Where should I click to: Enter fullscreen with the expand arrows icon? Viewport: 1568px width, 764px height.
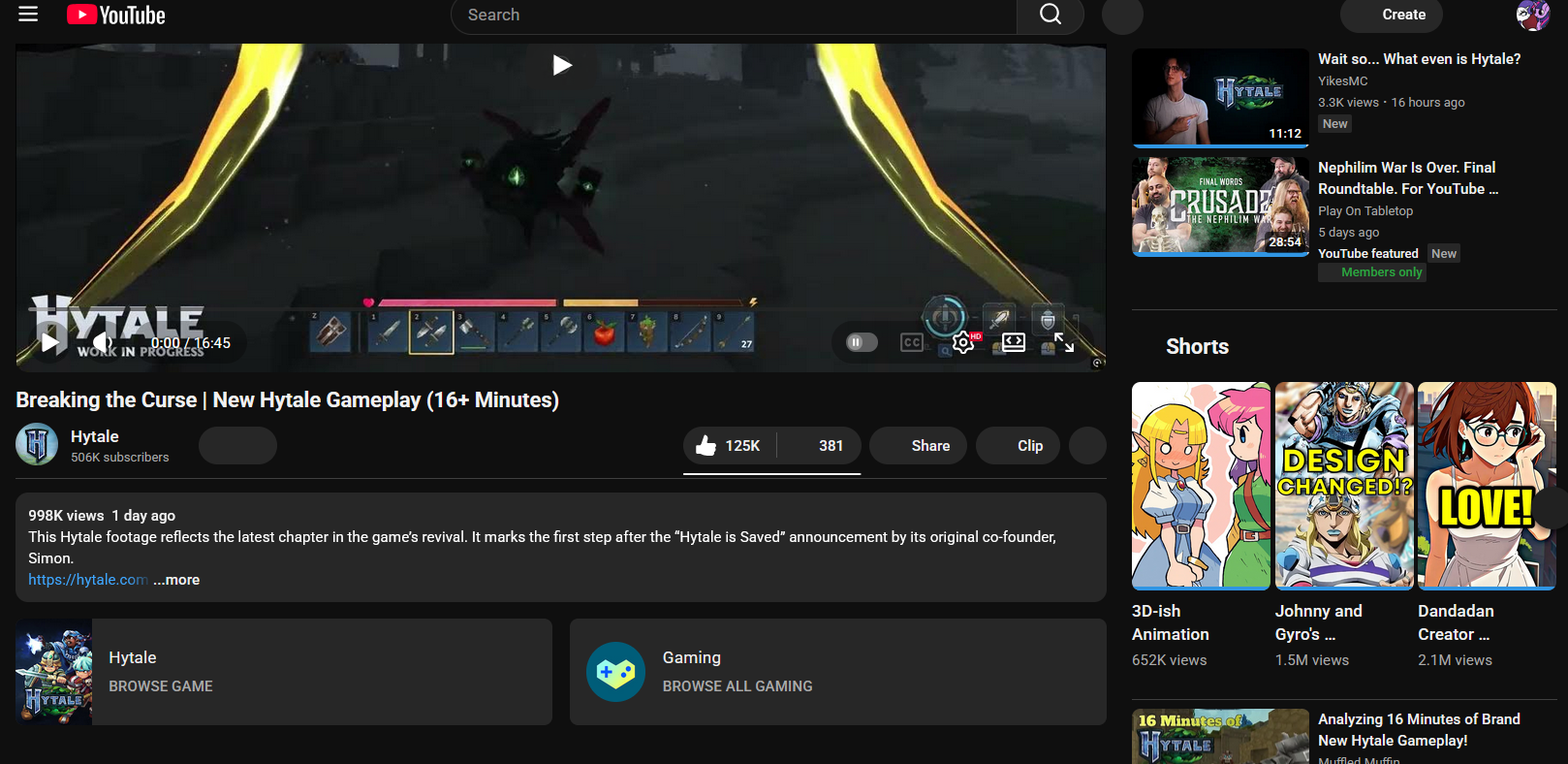click(x=1064, y=342)
